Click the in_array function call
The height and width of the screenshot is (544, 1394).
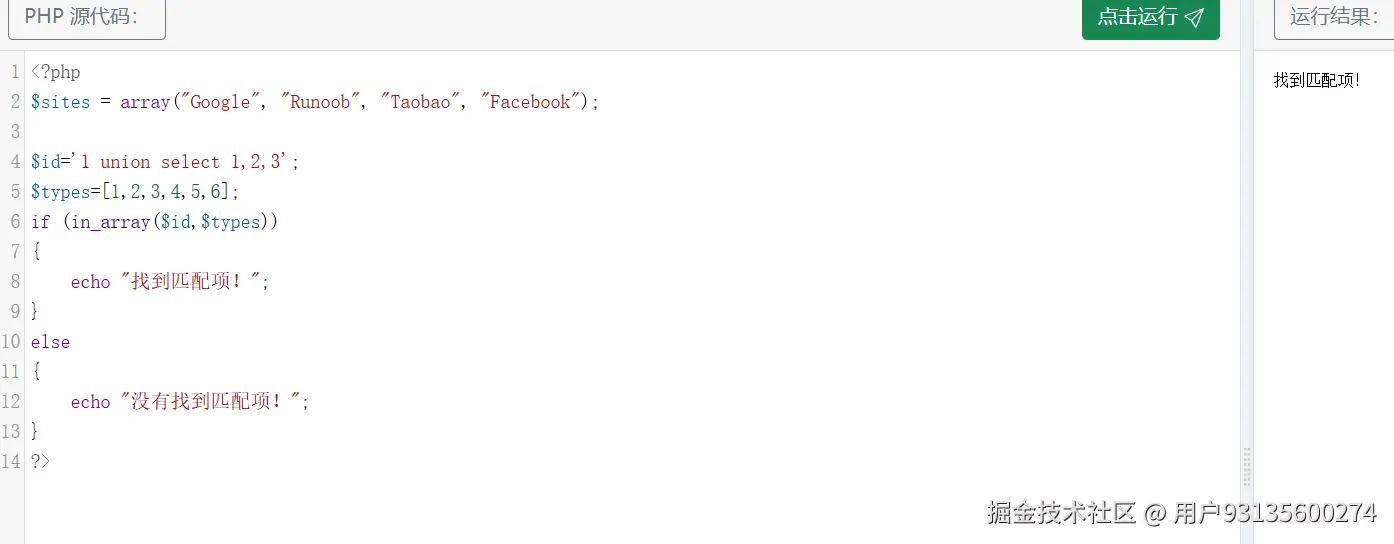(x=110, y=222)
